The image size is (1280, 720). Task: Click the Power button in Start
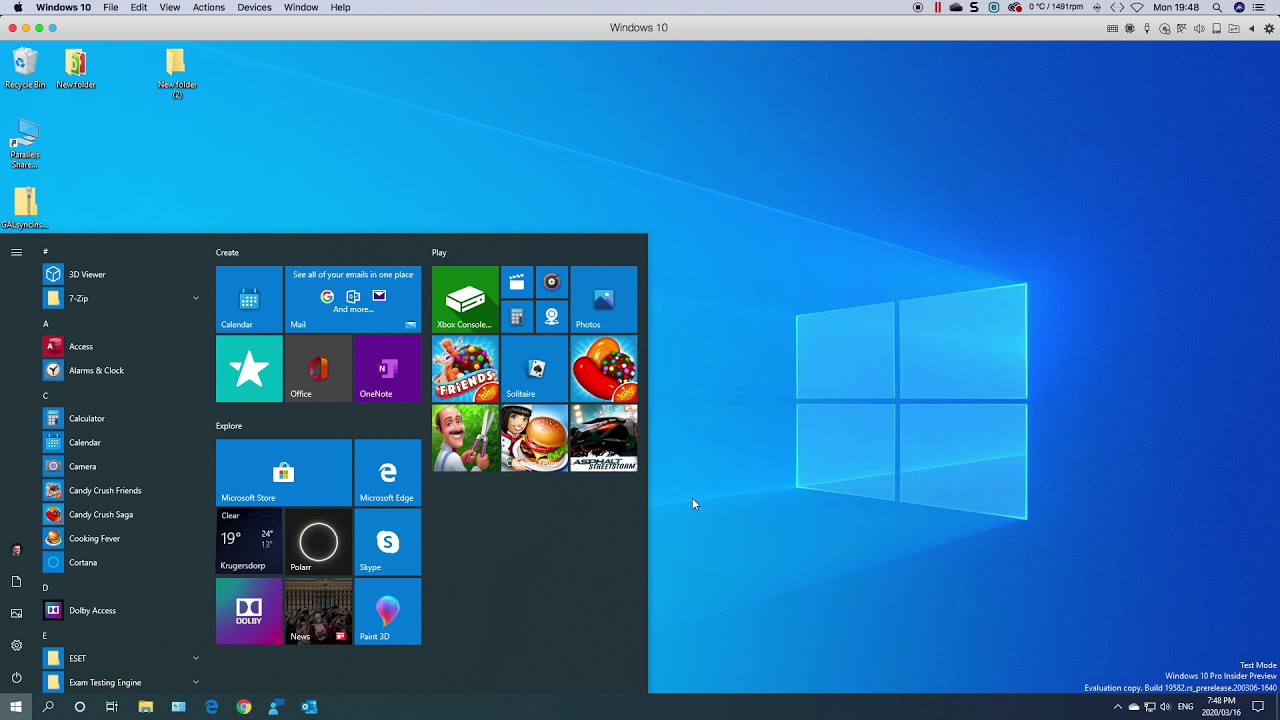[x=16, y=677]
